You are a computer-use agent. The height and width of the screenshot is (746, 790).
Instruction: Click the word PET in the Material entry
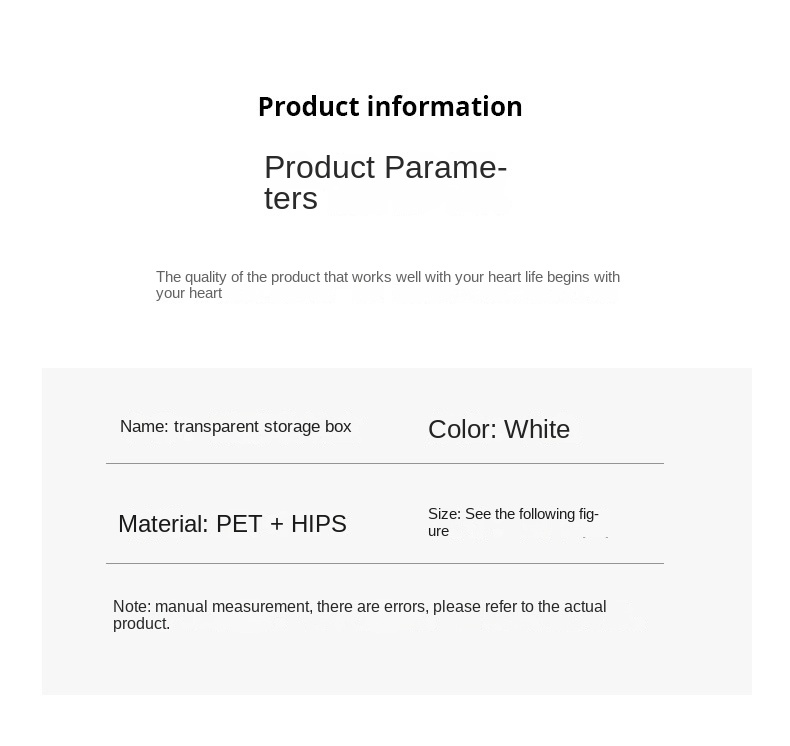239,524
